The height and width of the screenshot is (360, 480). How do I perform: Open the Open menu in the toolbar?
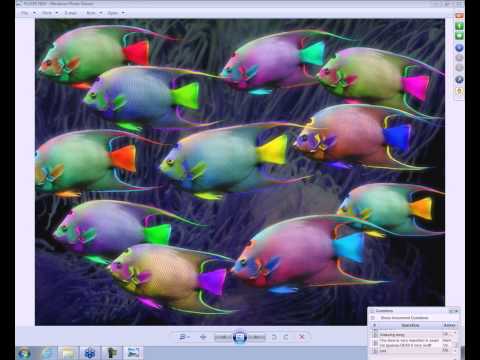(113, 13)
